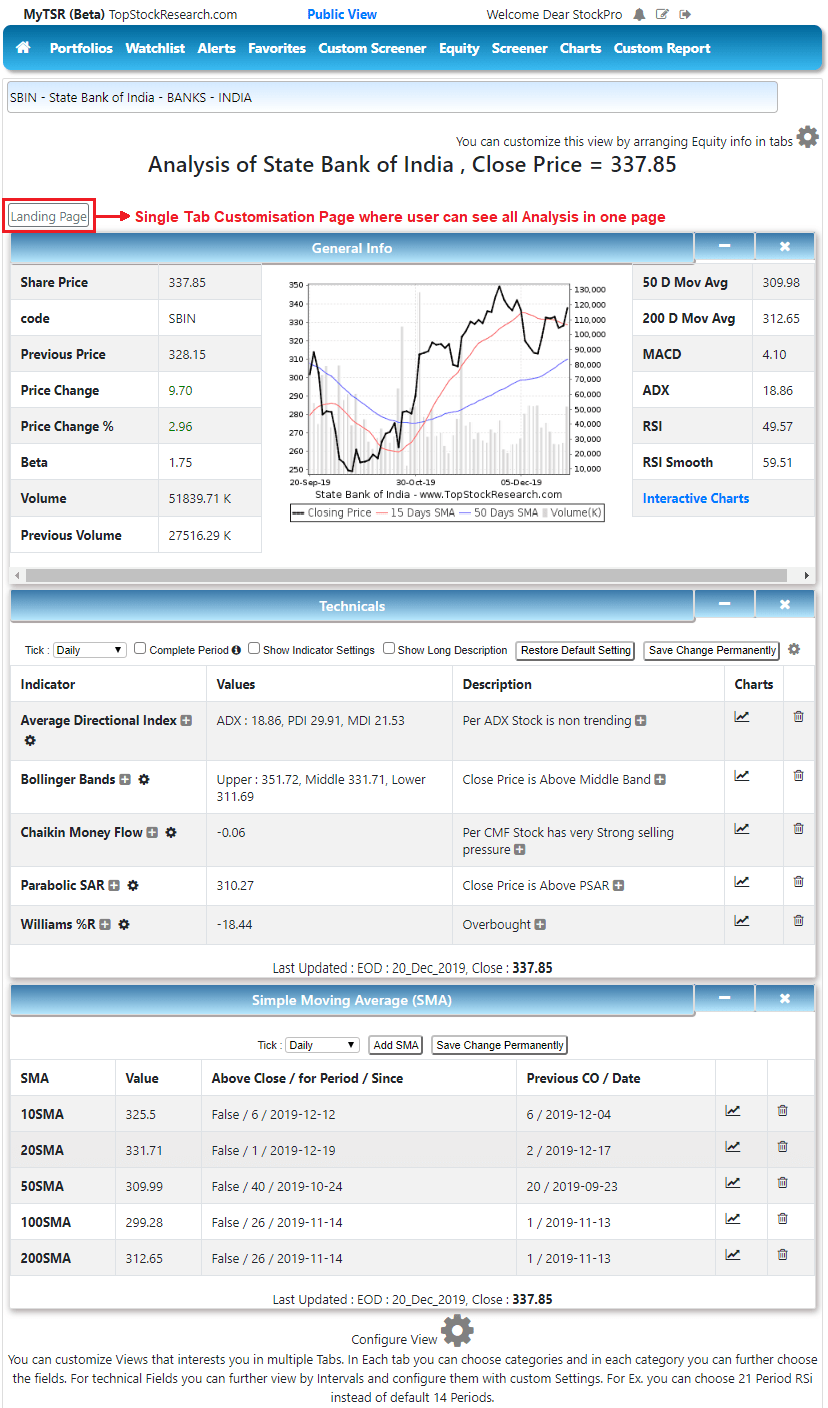Check Show Indicator Settings
The image size is (828, 1408).
pos(254,649)
